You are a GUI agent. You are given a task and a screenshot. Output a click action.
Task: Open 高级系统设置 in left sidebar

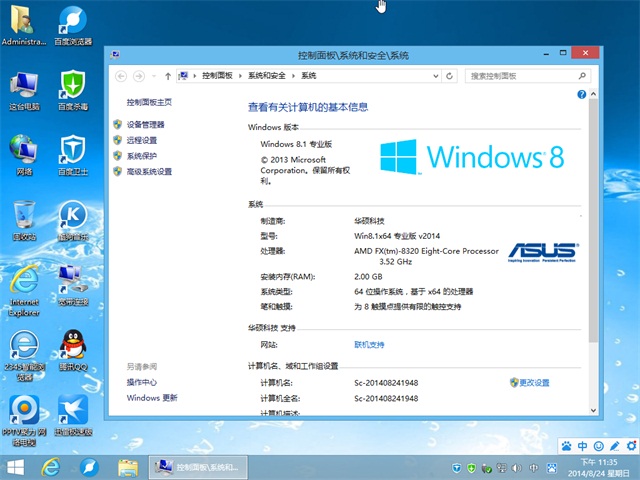149,172
